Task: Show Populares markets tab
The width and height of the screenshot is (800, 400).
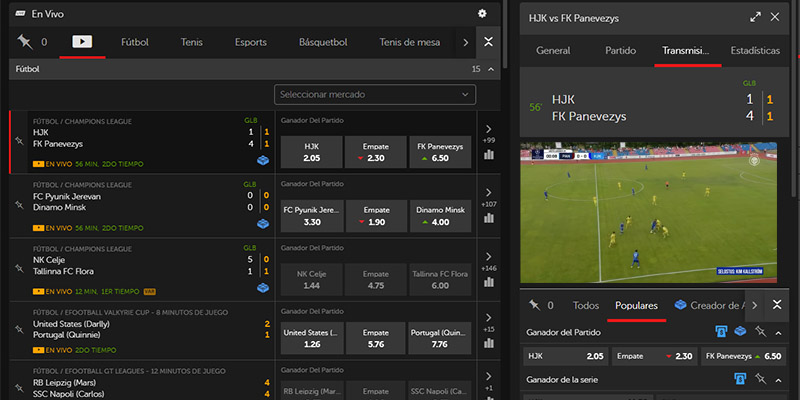Action: [x=636, y=306]
